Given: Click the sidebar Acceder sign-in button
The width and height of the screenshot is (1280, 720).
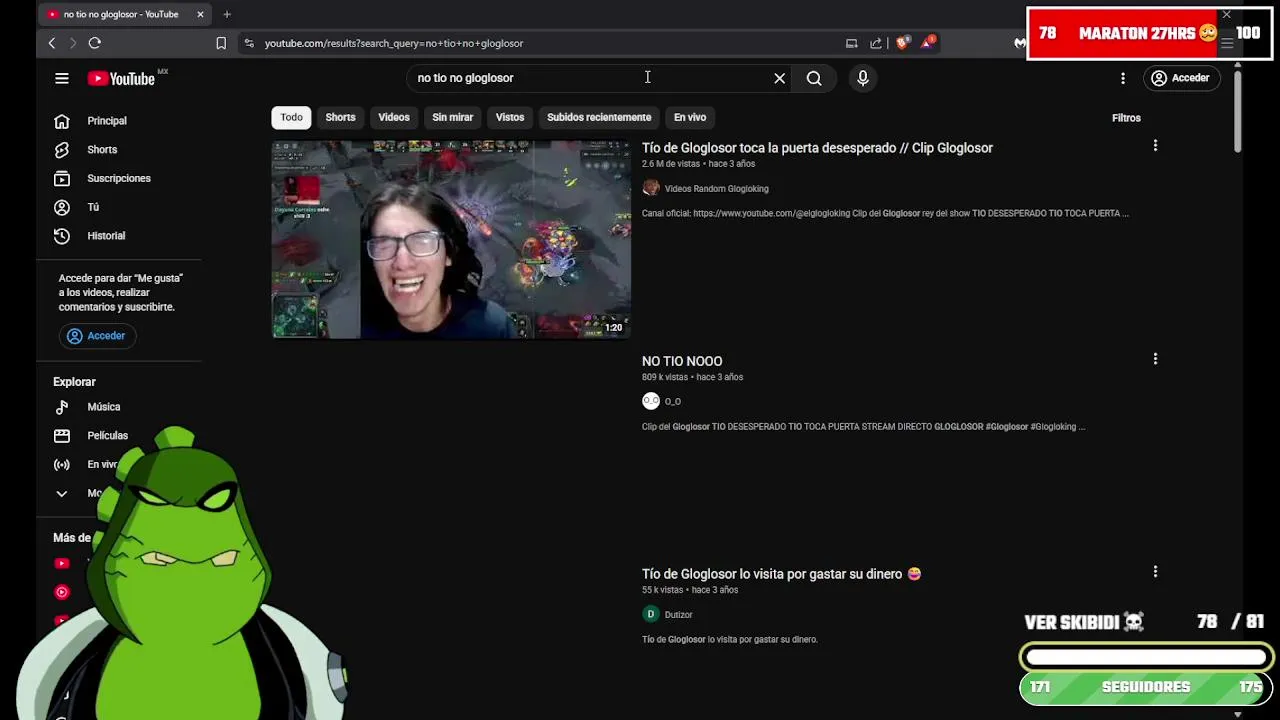Looking at the screenshot, I should [97, 336].
